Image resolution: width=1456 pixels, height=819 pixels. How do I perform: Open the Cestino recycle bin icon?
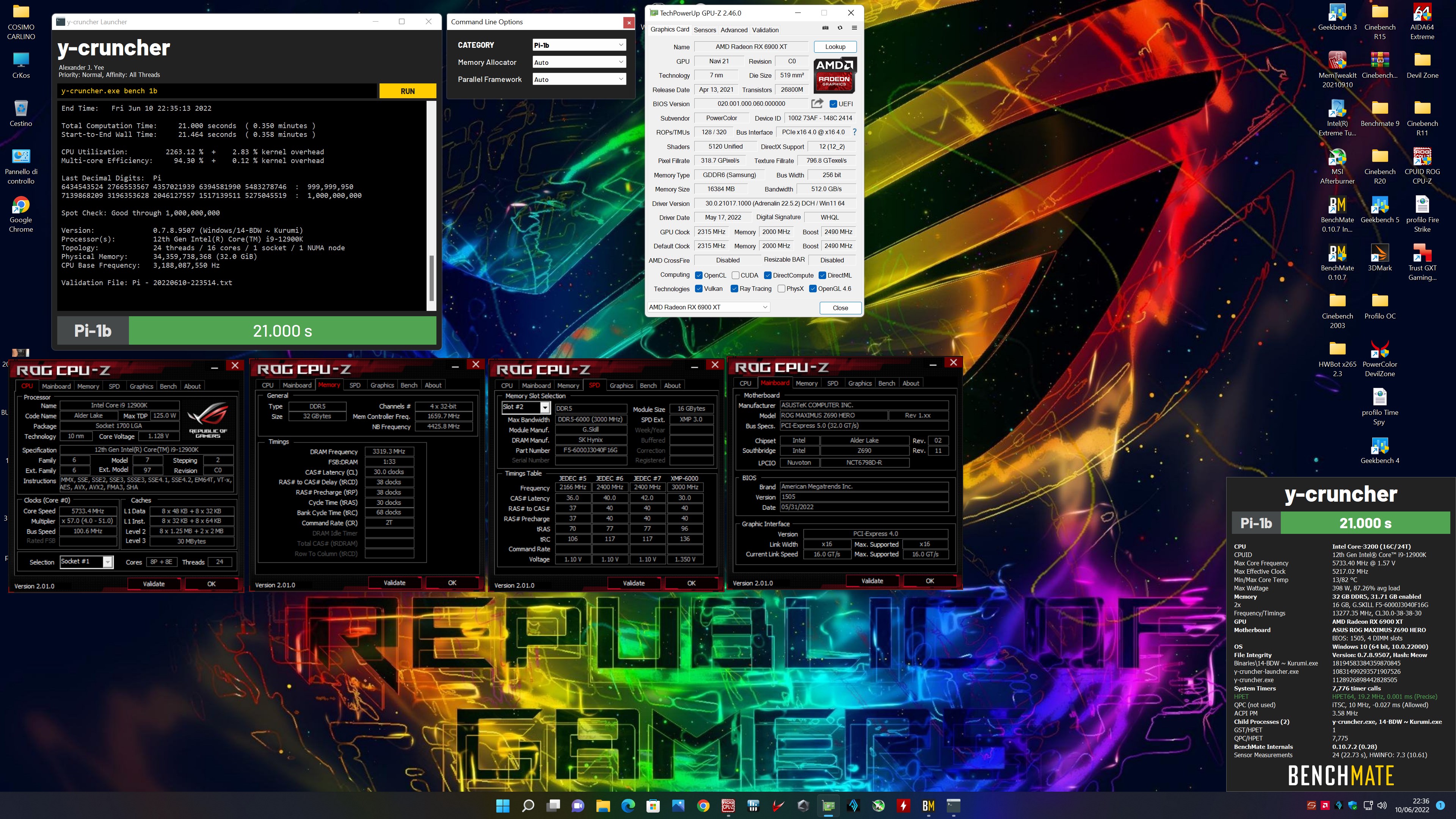(x=21, y=113)
